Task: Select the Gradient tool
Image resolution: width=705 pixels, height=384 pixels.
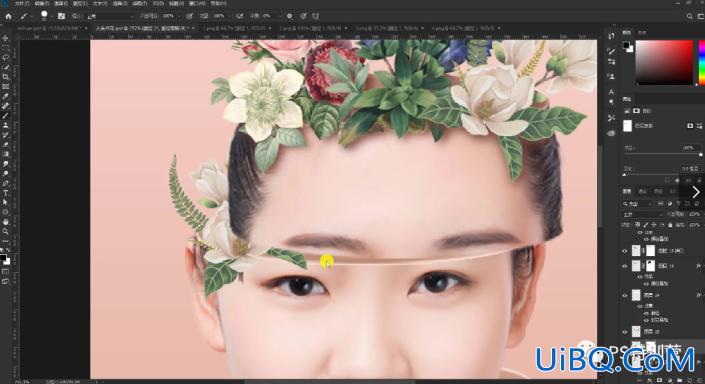Action: point(5,154)
